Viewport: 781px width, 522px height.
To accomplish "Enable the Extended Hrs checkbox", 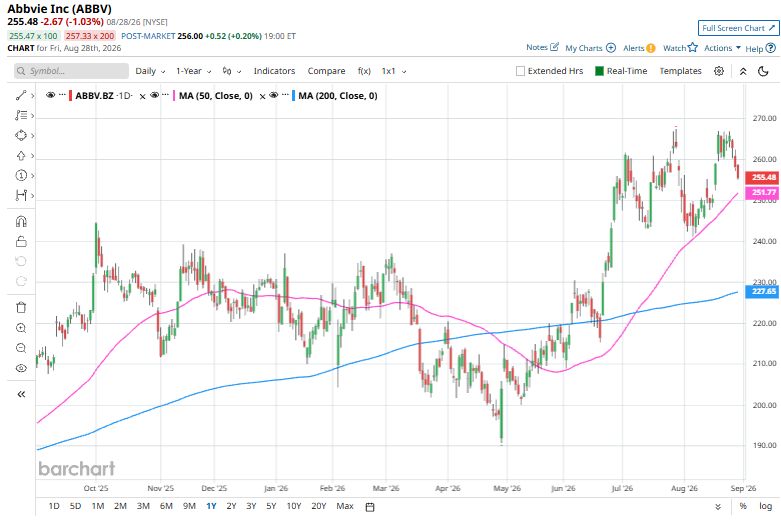I will tap(521, 71).
